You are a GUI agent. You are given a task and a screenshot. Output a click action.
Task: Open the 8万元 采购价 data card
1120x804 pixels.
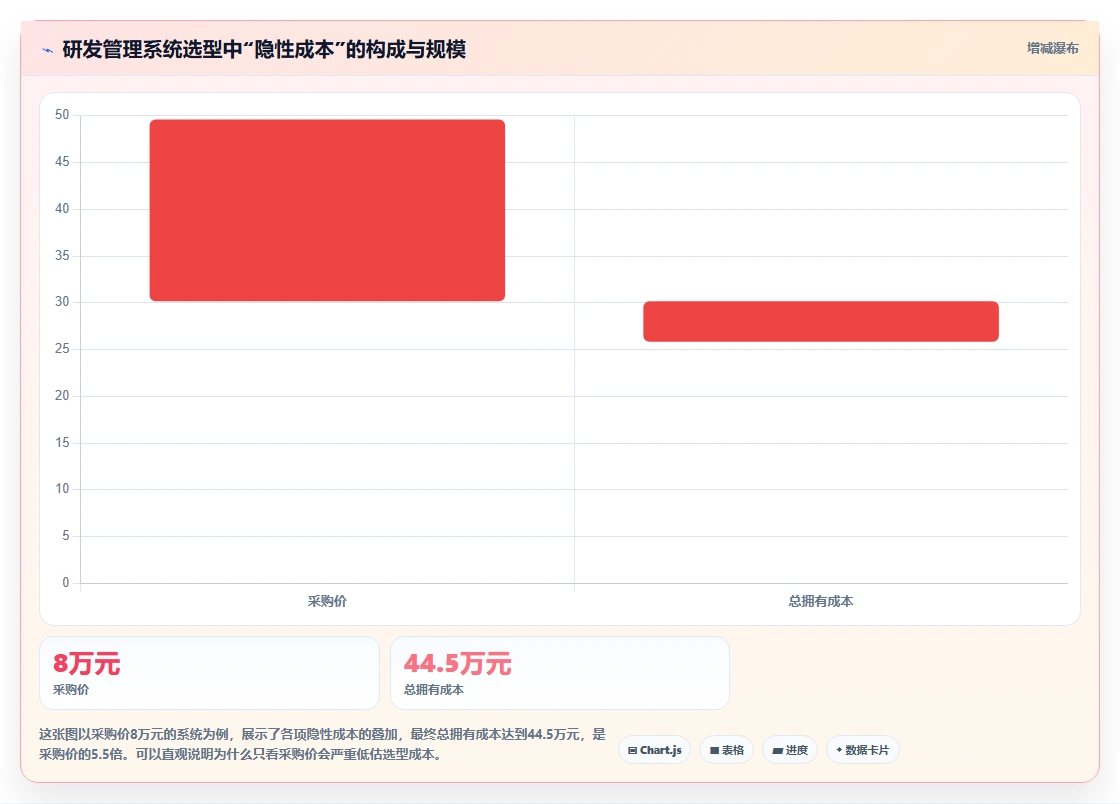[x=209, y=673]
